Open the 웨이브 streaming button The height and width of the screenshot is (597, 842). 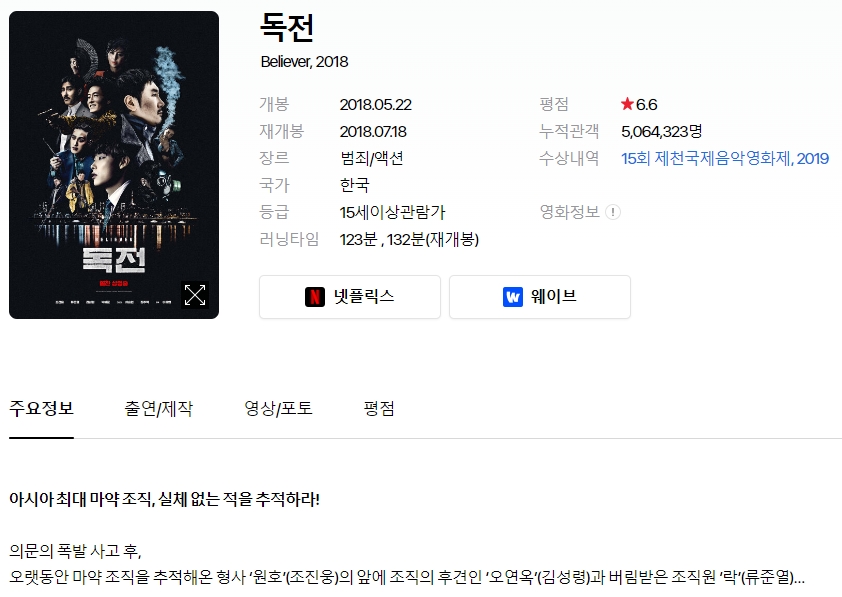point(540,297)
